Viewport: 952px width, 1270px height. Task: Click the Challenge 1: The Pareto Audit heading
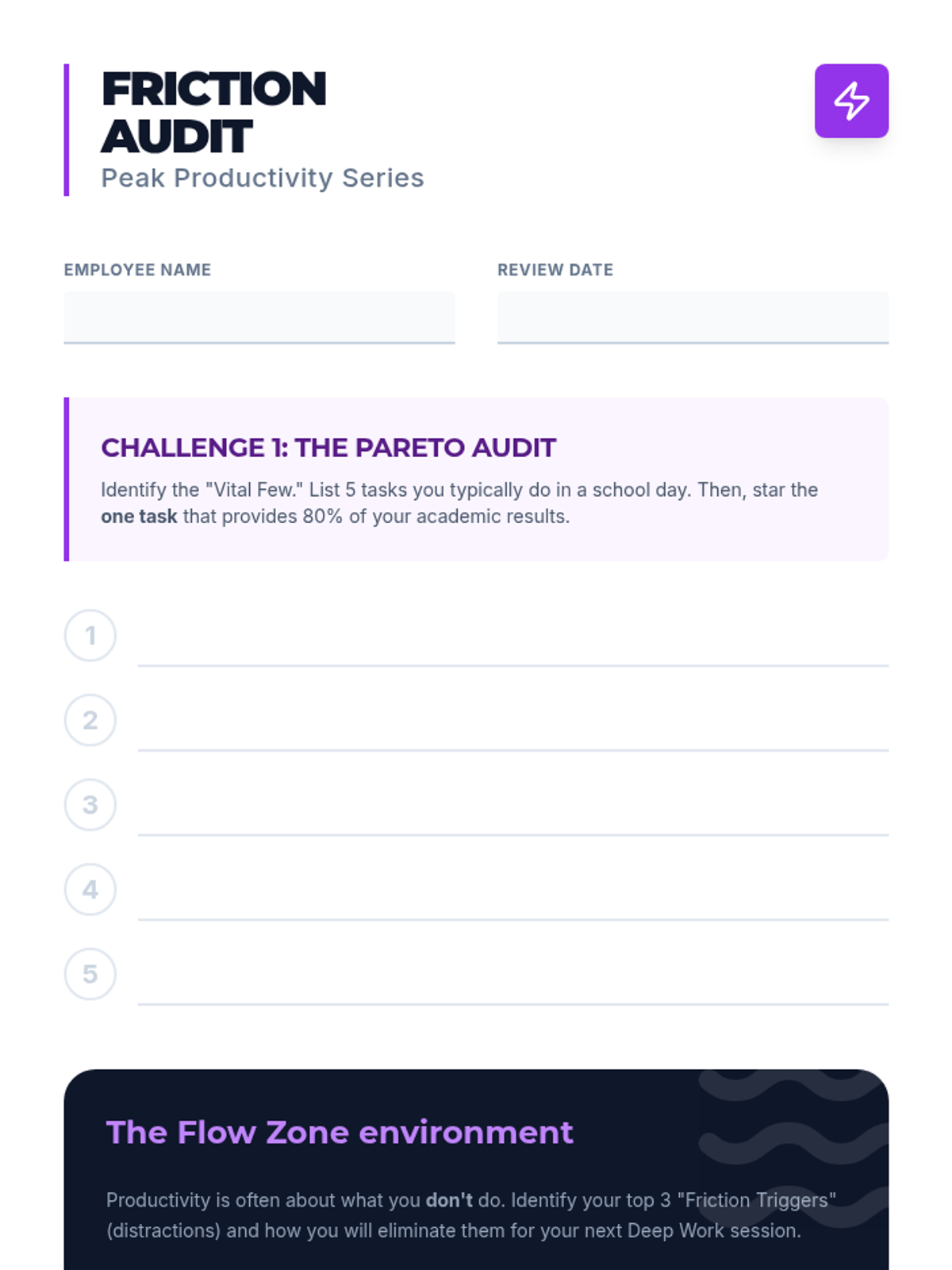point(328,448)
